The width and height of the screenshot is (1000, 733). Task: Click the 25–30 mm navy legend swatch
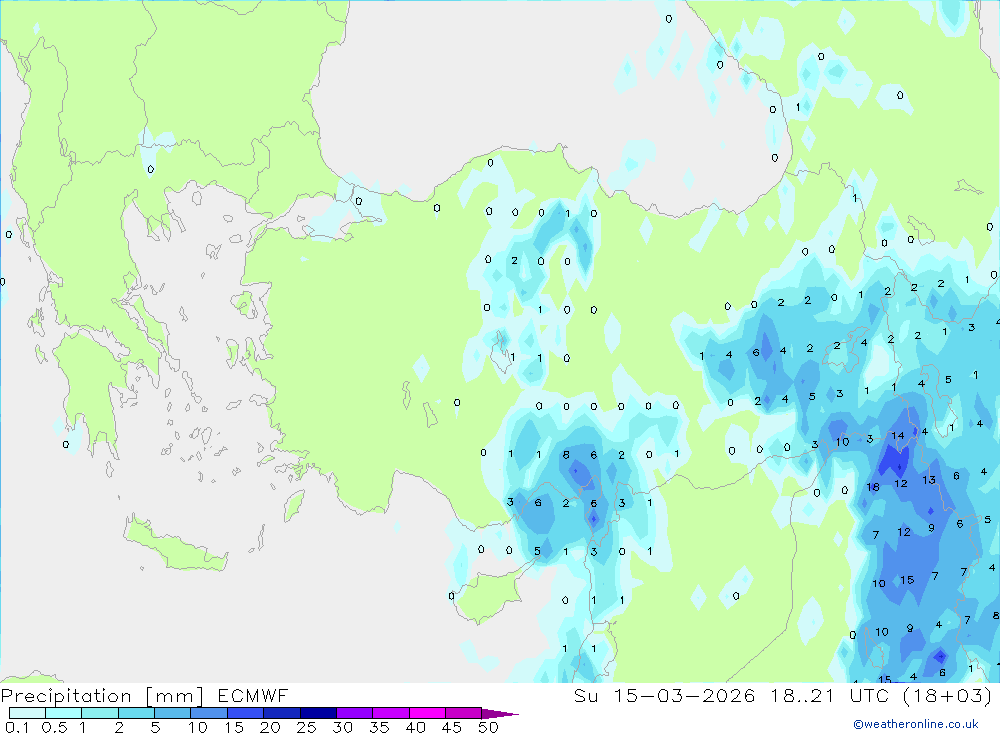[318, 713]
